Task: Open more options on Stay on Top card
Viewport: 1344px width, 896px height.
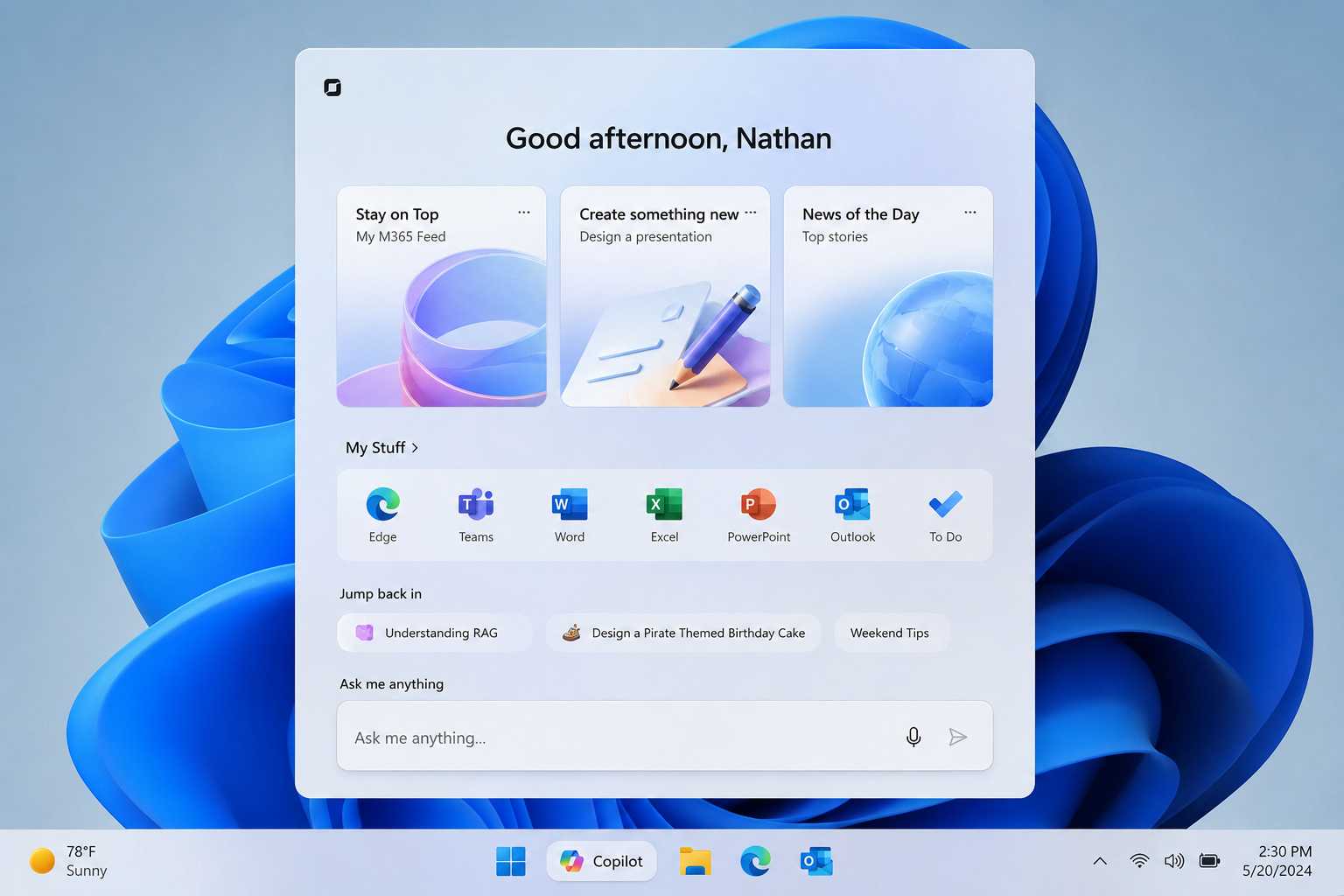Action: pyautogui.click(x=524, y=213)
